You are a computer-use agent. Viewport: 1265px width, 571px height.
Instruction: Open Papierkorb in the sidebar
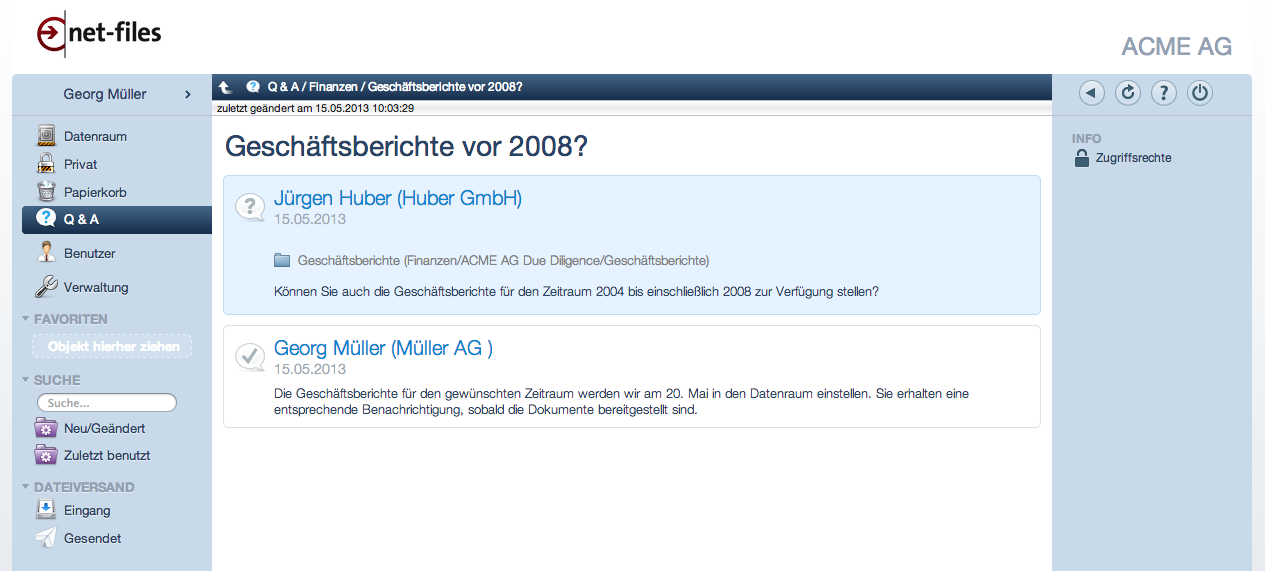coord(95,192)
